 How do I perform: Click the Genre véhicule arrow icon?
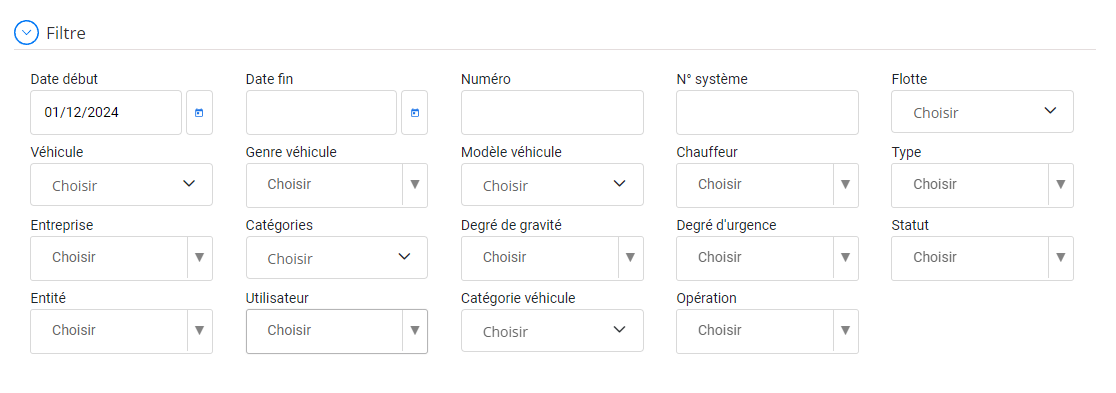point(415,184)
